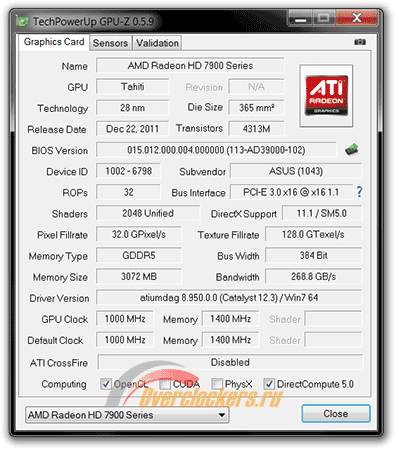
Task: Click the Close button
Action: click(336, 414)
